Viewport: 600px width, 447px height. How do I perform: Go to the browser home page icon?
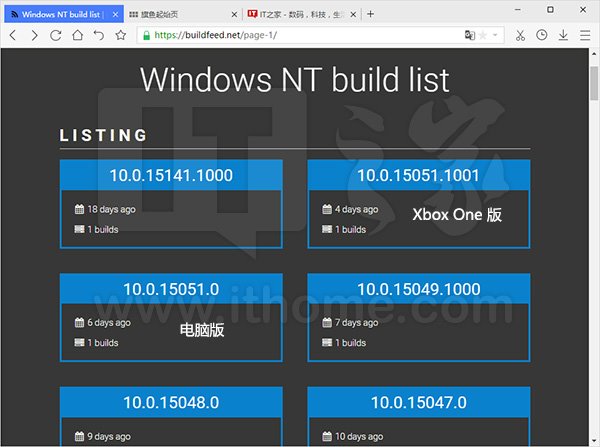click(77, 35)
